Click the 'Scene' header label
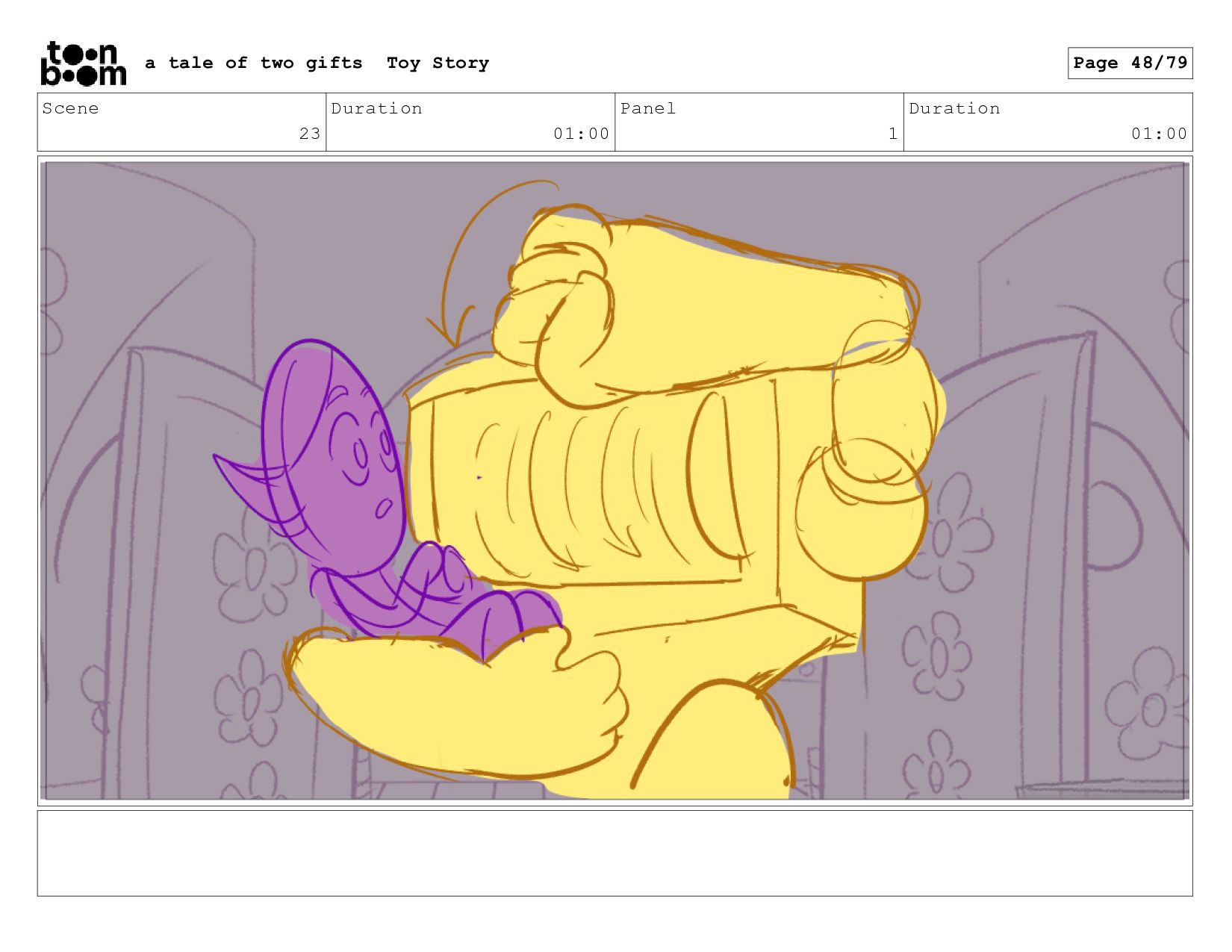The image size is (1232, 952). click(x=70, y=109)
